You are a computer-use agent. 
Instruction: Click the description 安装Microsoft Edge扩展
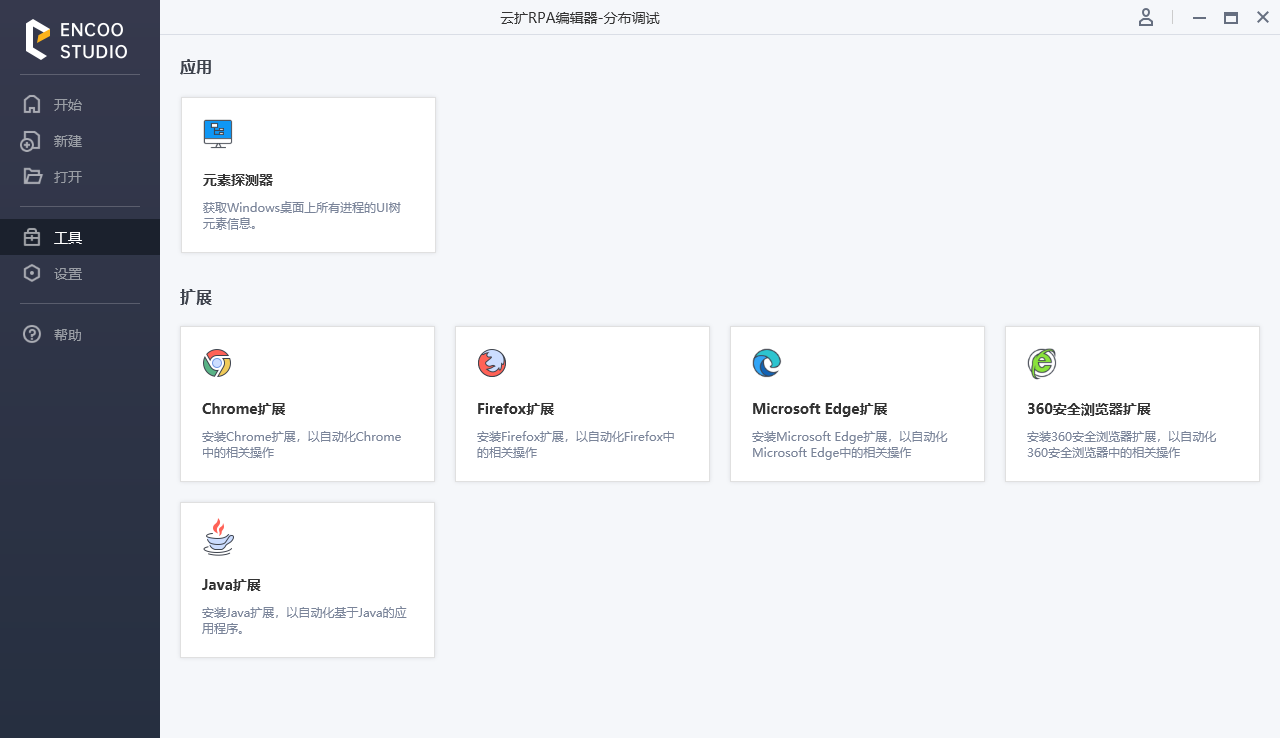pyautogui.click(x=850, y=445)
